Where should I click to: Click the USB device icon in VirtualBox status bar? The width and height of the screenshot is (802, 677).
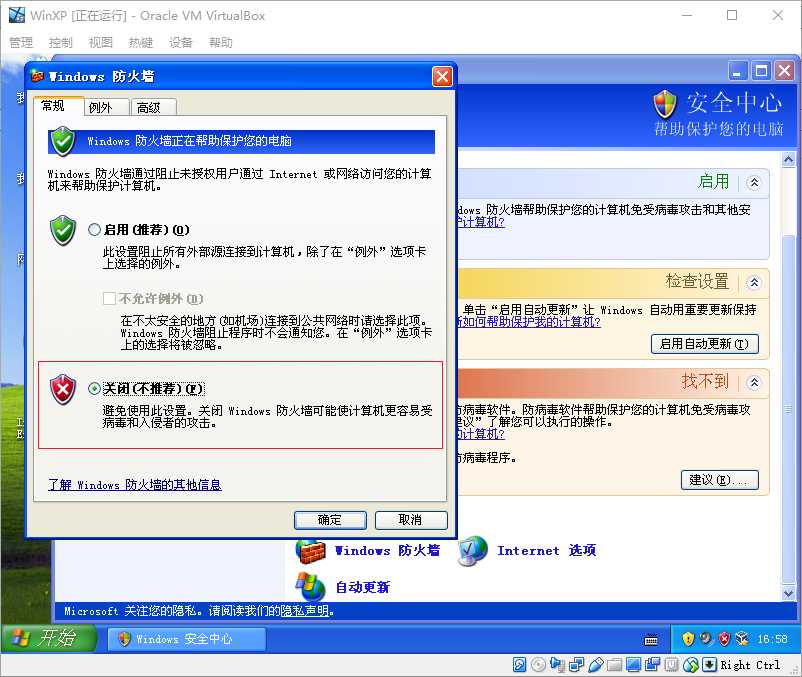click(595, 665)
